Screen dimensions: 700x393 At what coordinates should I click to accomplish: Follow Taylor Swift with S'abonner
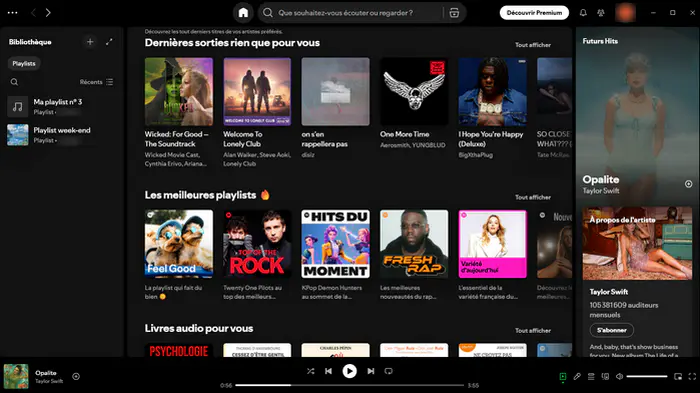tap(612, 330)
